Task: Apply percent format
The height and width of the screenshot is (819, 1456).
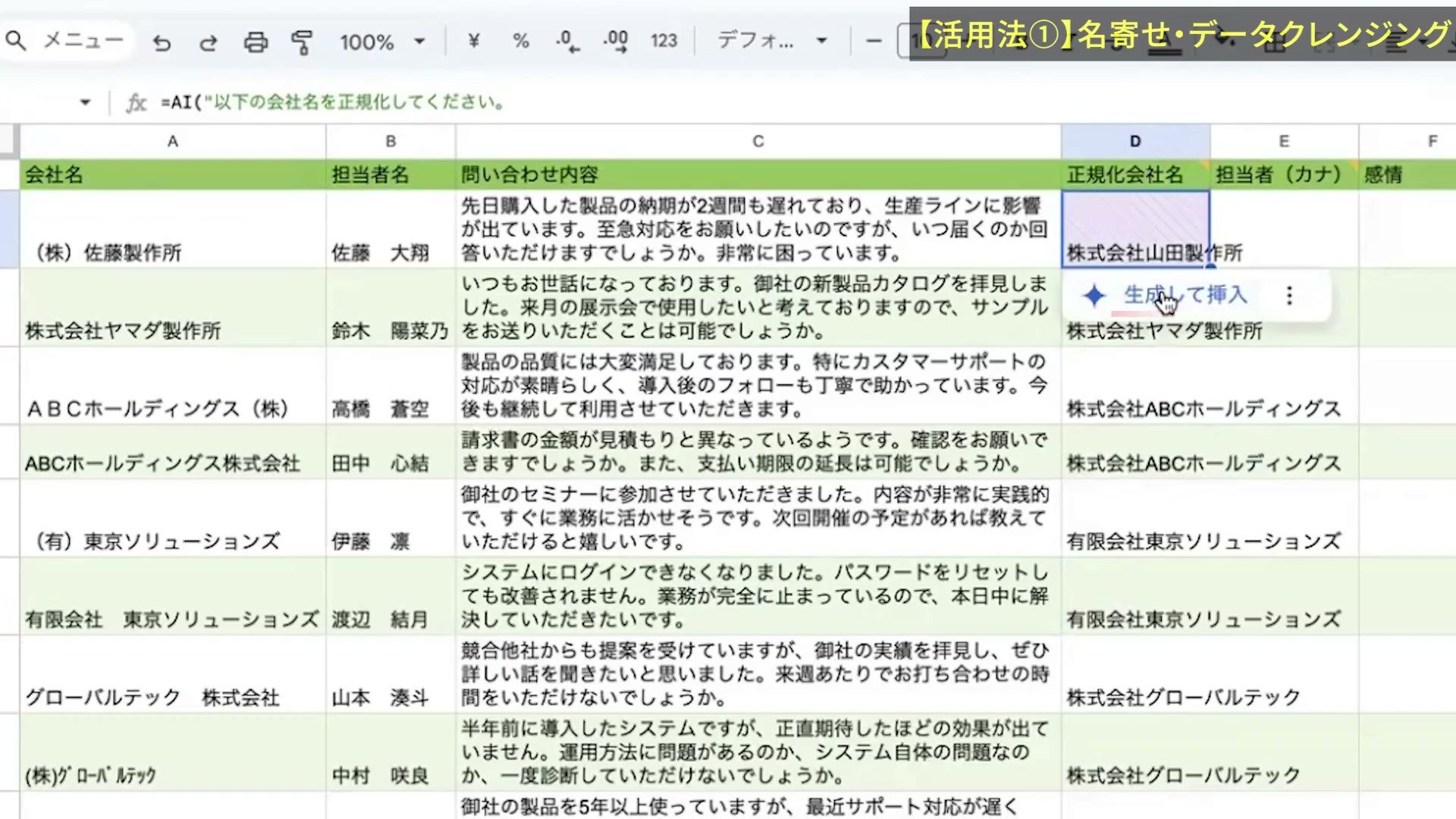Action: tap(521, 40)
